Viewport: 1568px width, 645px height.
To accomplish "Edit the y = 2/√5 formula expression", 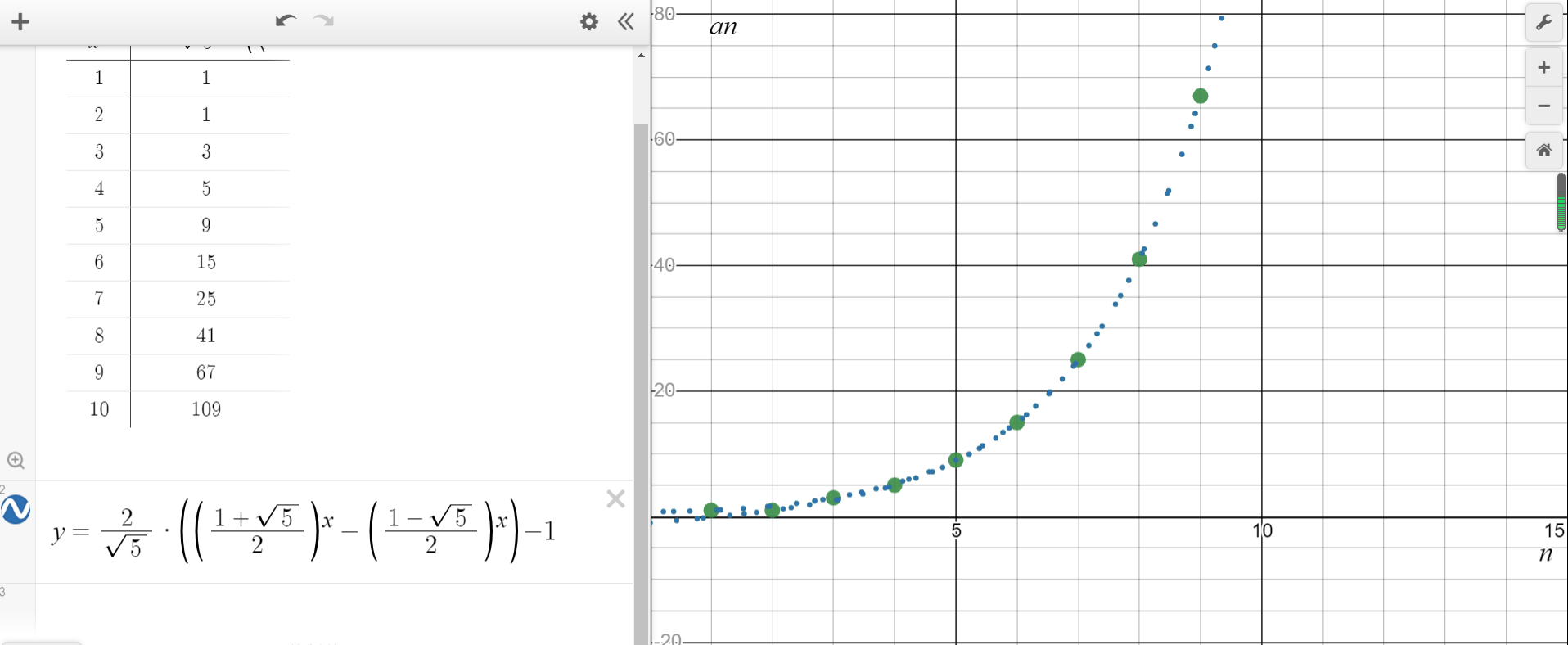I will 304,532.
